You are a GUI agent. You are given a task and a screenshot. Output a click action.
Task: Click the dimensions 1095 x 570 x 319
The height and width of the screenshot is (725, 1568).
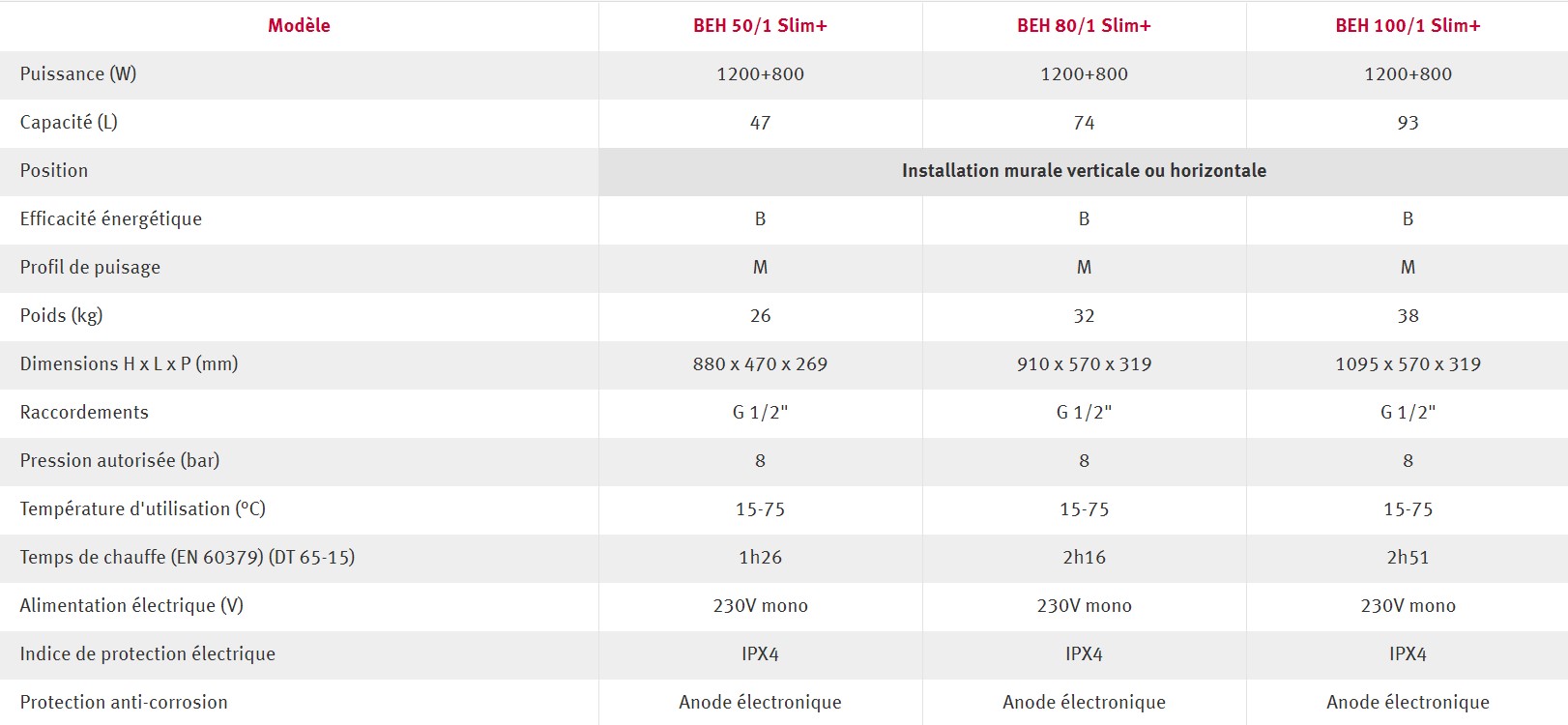pos(1408,364)
